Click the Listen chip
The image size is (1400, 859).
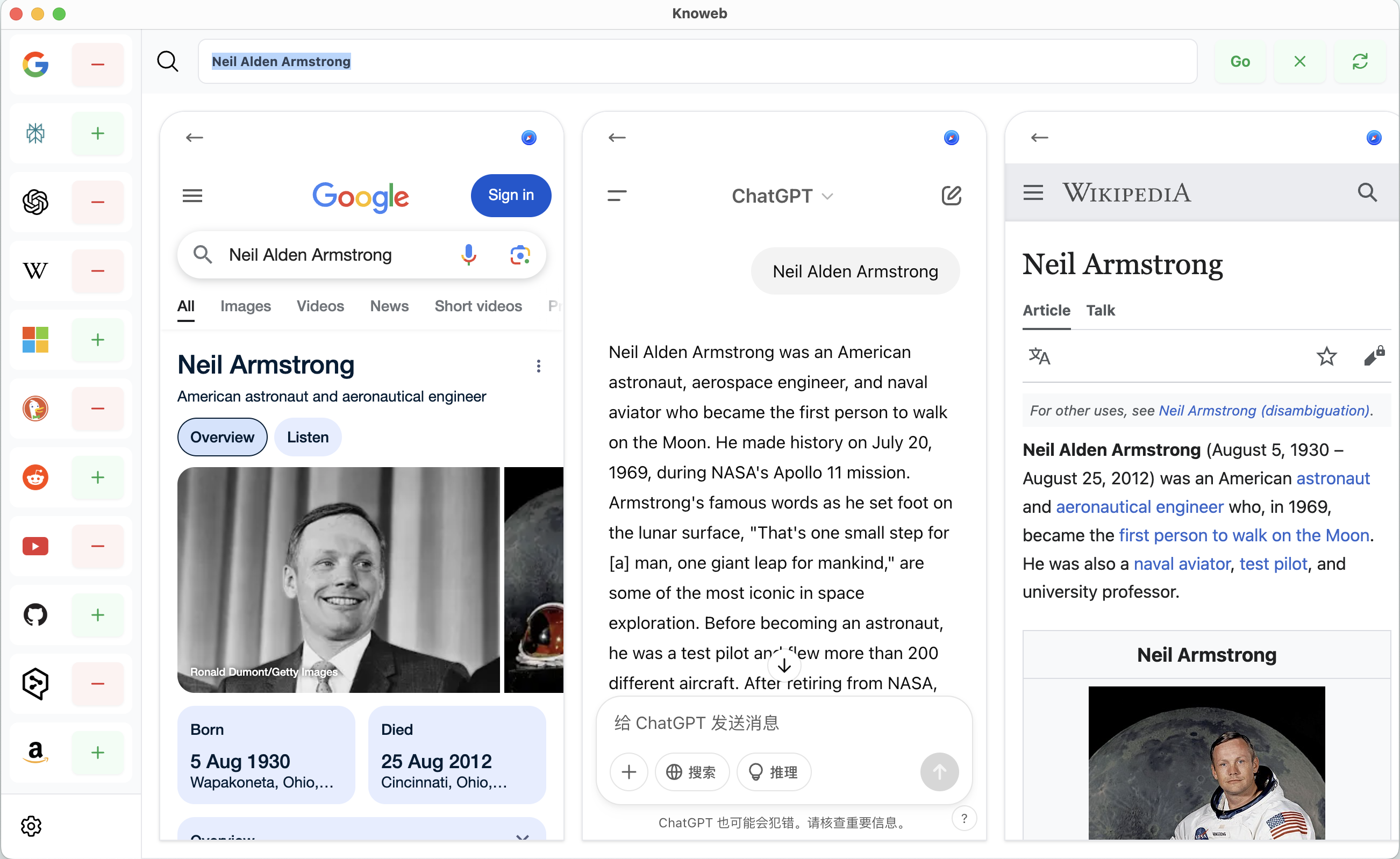(308, 437)
